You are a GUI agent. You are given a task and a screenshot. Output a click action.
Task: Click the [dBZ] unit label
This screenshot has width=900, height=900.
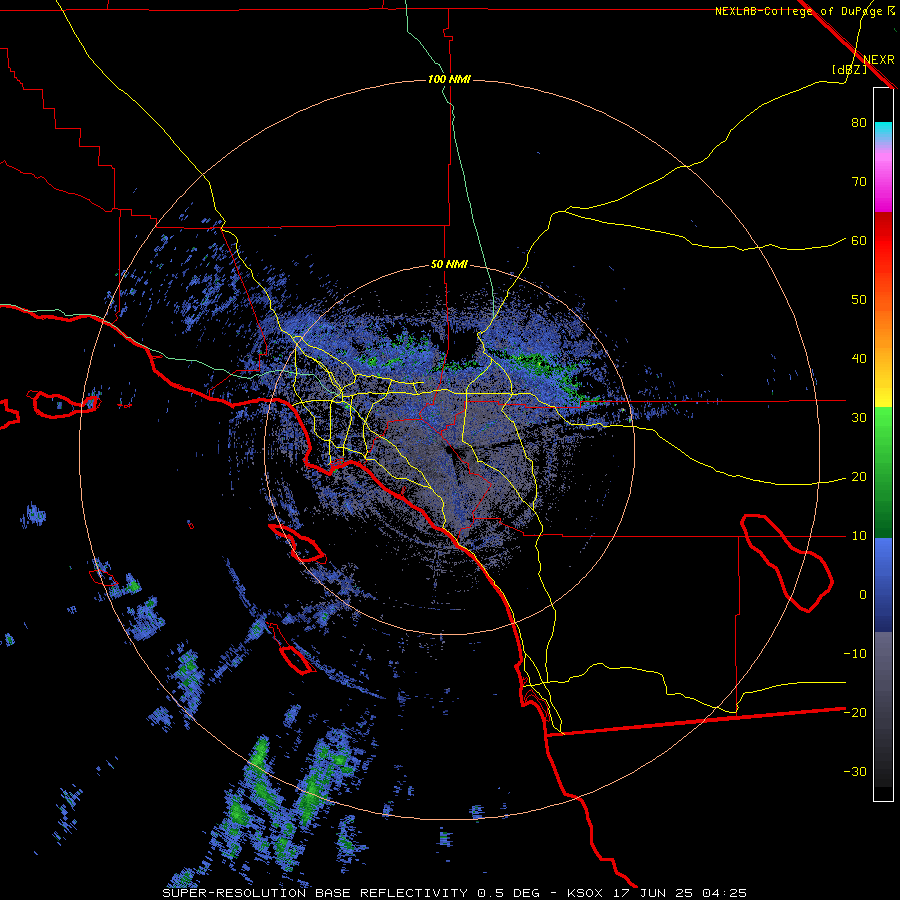(849, 69)
